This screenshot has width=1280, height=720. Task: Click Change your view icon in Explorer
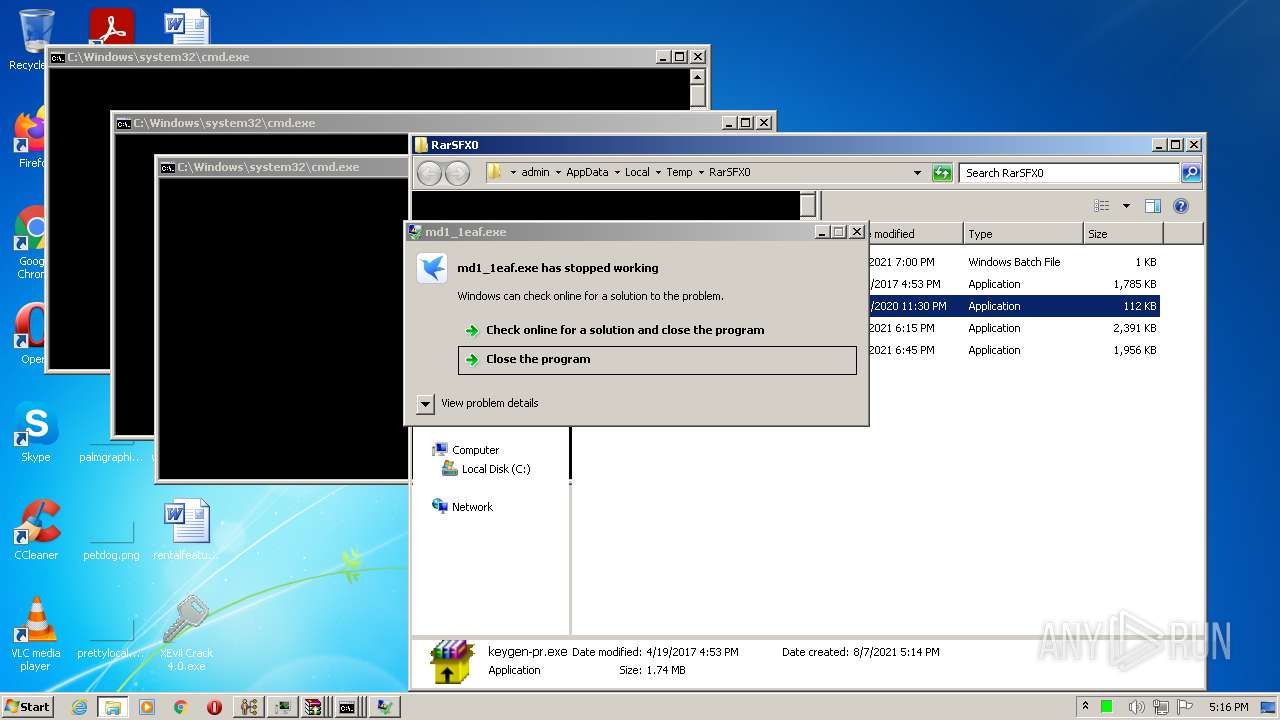point(1102,206)
